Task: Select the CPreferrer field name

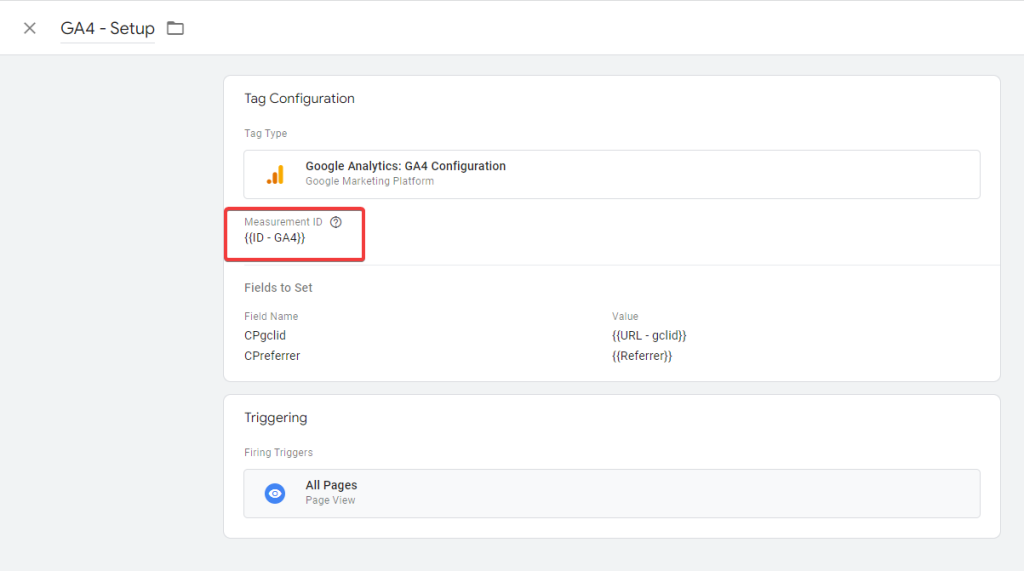Action: coord(272,355)
